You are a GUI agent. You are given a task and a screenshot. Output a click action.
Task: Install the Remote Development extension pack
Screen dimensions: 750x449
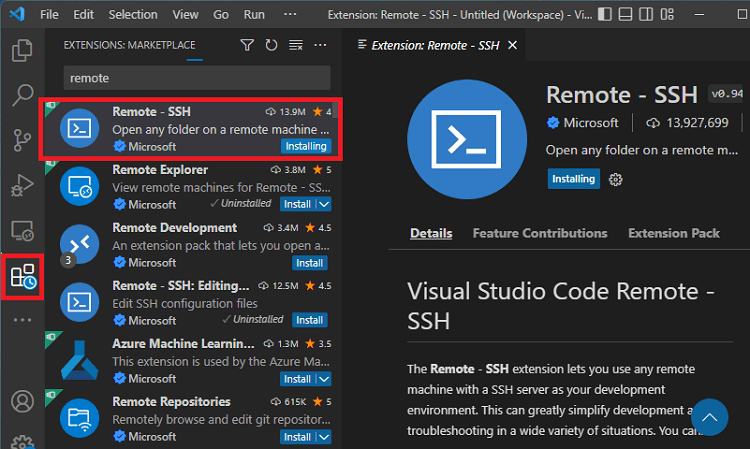point(309,263)
